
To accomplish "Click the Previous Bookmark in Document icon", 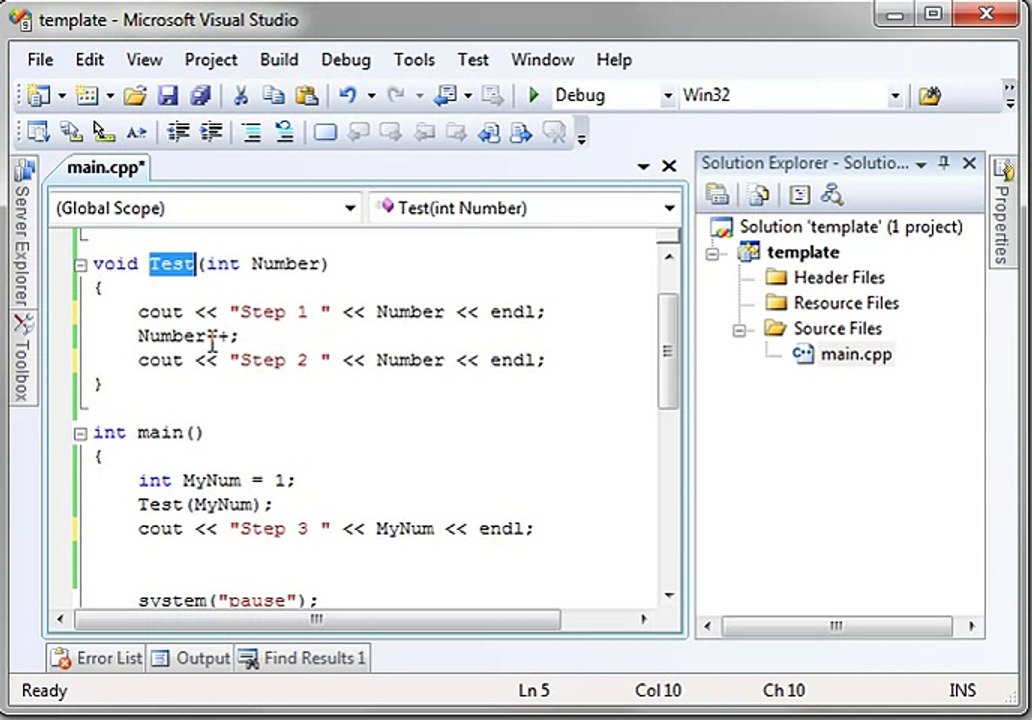I will pyautogui.click(x=488, y=132).
